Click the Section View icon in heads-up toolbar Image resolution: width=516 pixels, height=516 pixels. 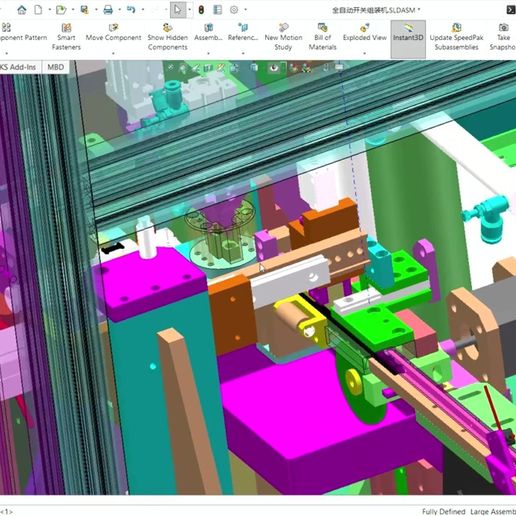(x=208, y=68)
